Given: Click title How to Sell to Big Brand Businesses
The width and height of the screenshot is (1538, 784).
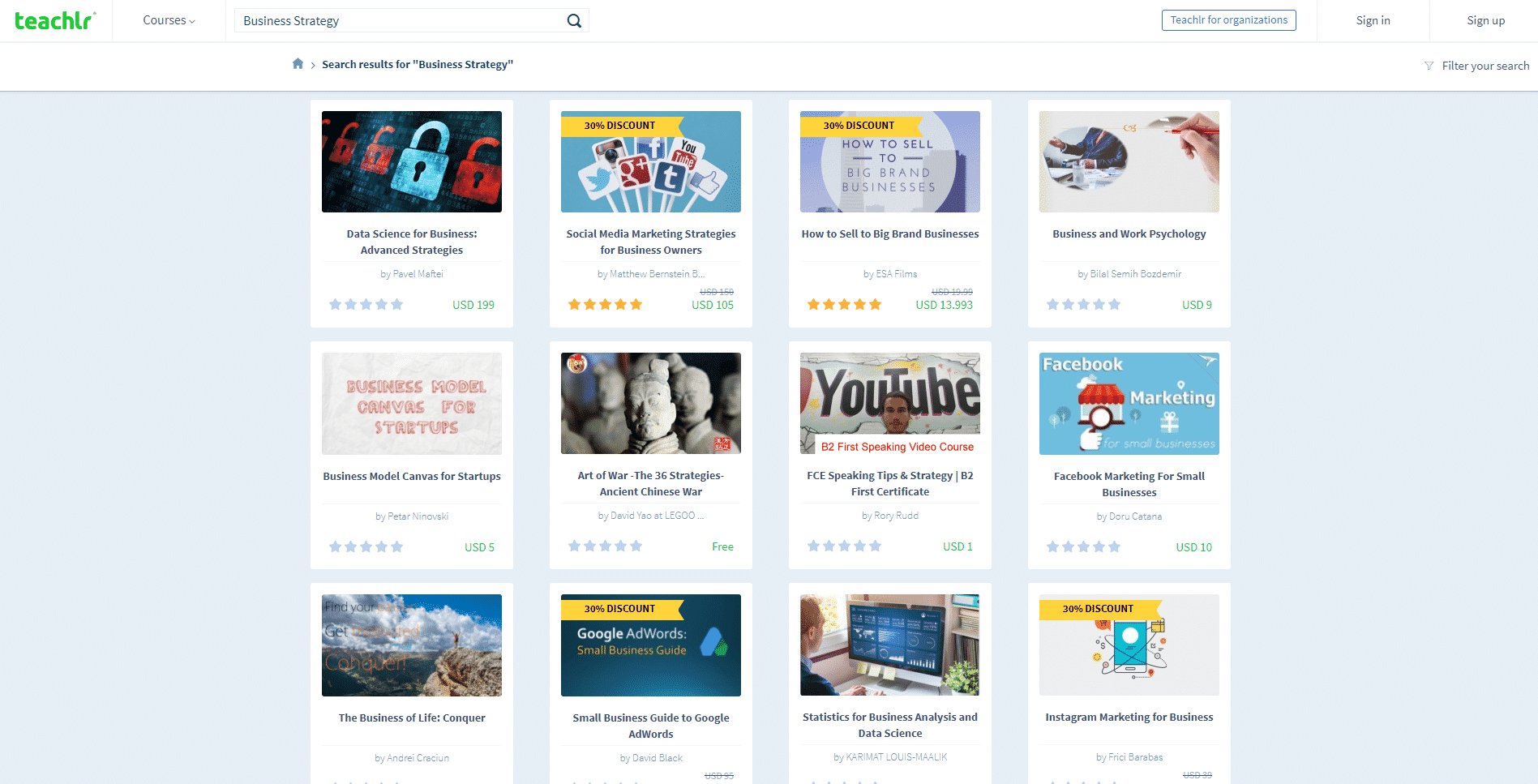Looking at the screenshot, I should click(x=890, y=233).
